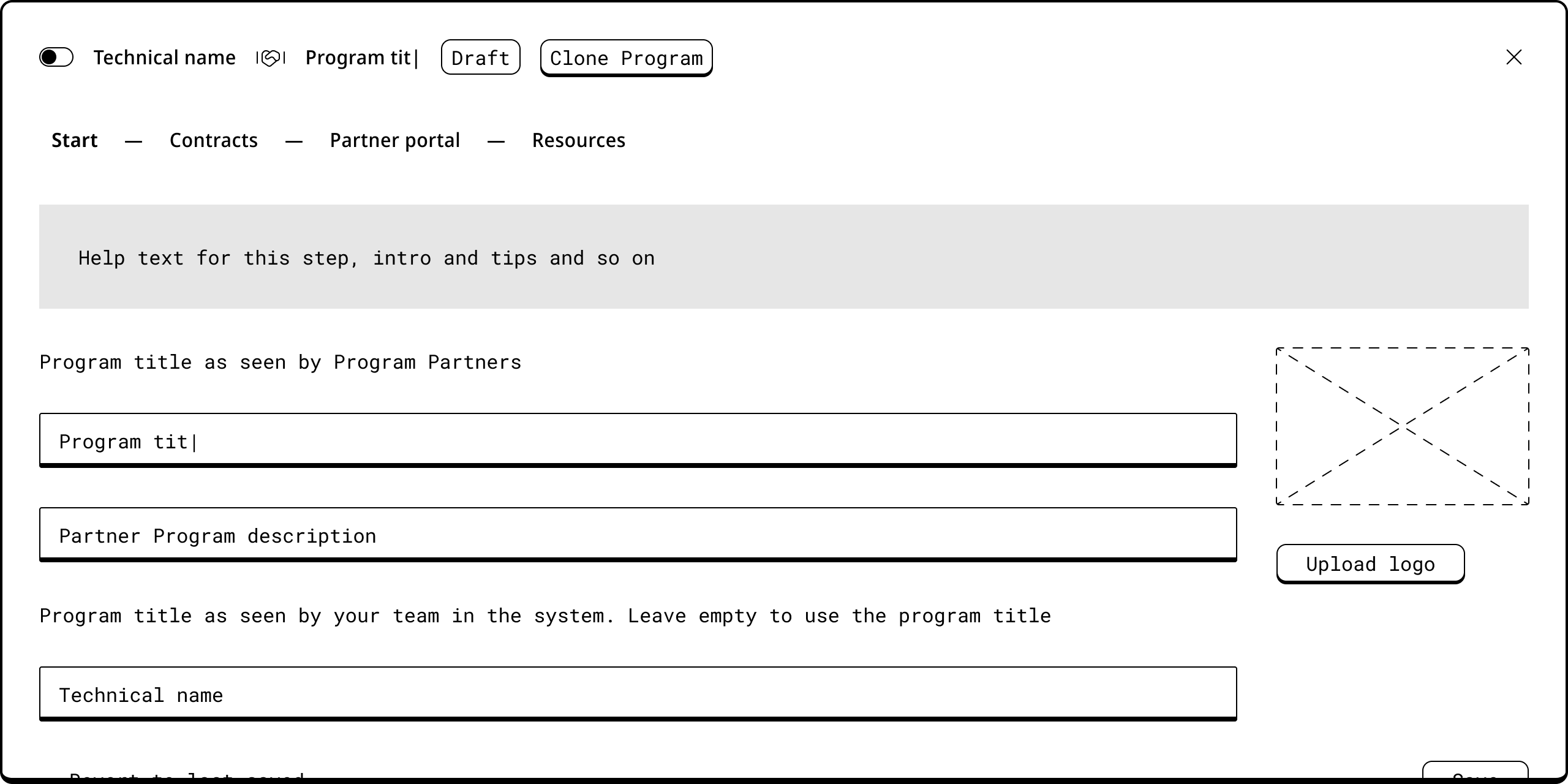
Task: Open the Partner portal step
Action: click(394, 140)
